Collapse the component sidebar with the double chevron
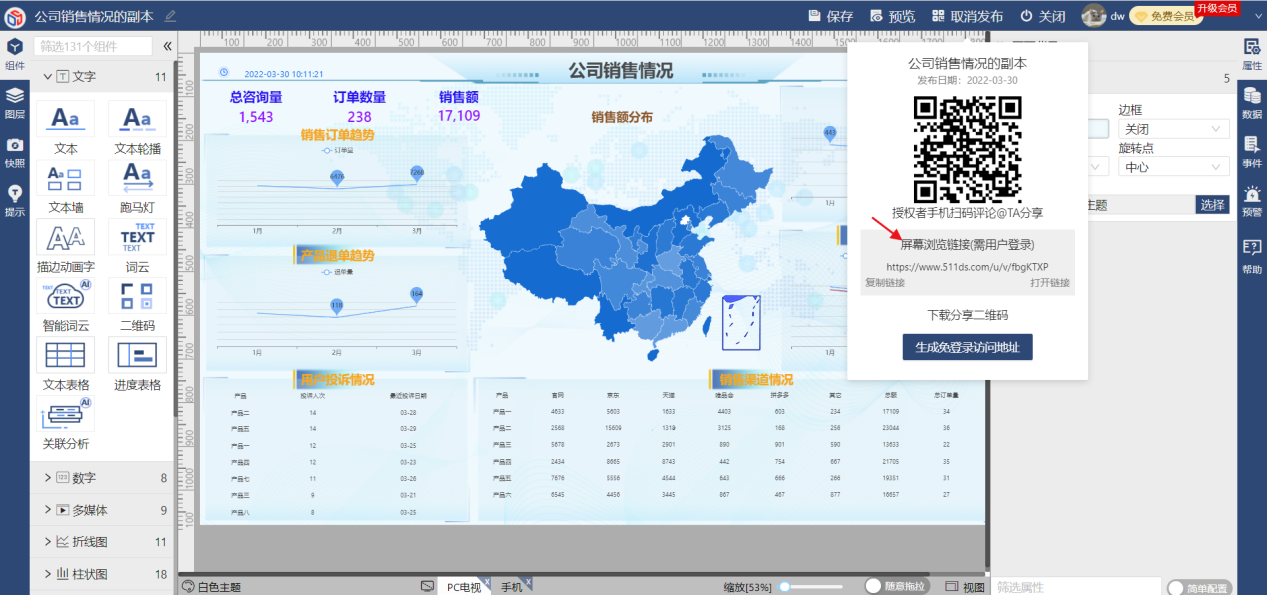Viewport: 1267px width, 595px height. (167, 46)
